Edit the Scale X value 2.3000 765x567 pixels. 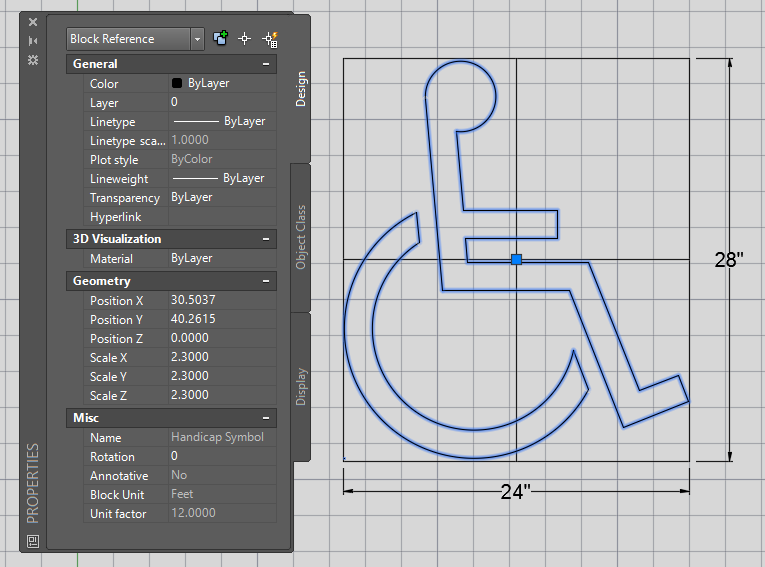[222, 357]
